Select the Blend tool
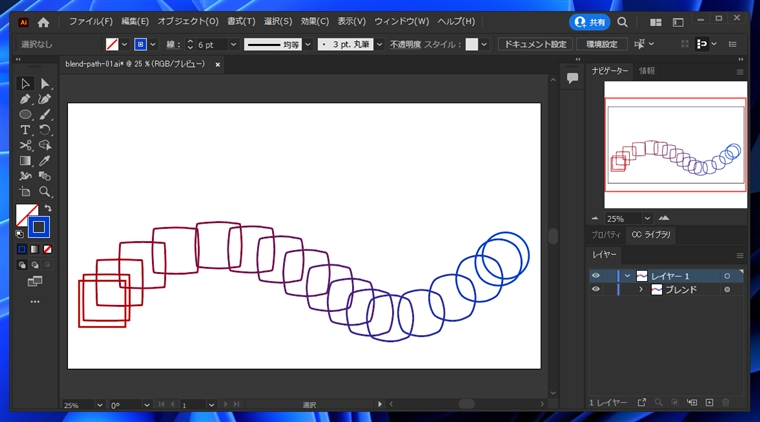Image resolution: width=760 pixels, height=422 pixels. coord(45,176)
